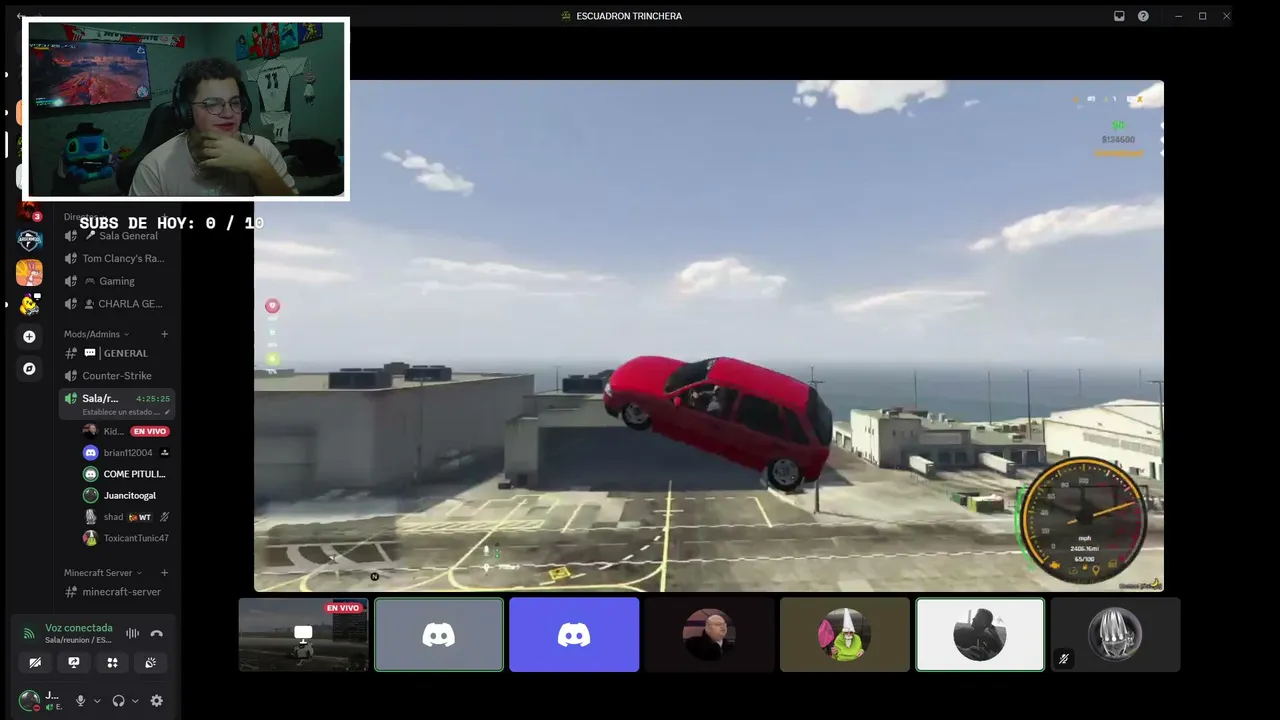This screenshot has height=720, width=1280.
Task: Create a channel in the Minecraft Server category
Action: (165, 573)
